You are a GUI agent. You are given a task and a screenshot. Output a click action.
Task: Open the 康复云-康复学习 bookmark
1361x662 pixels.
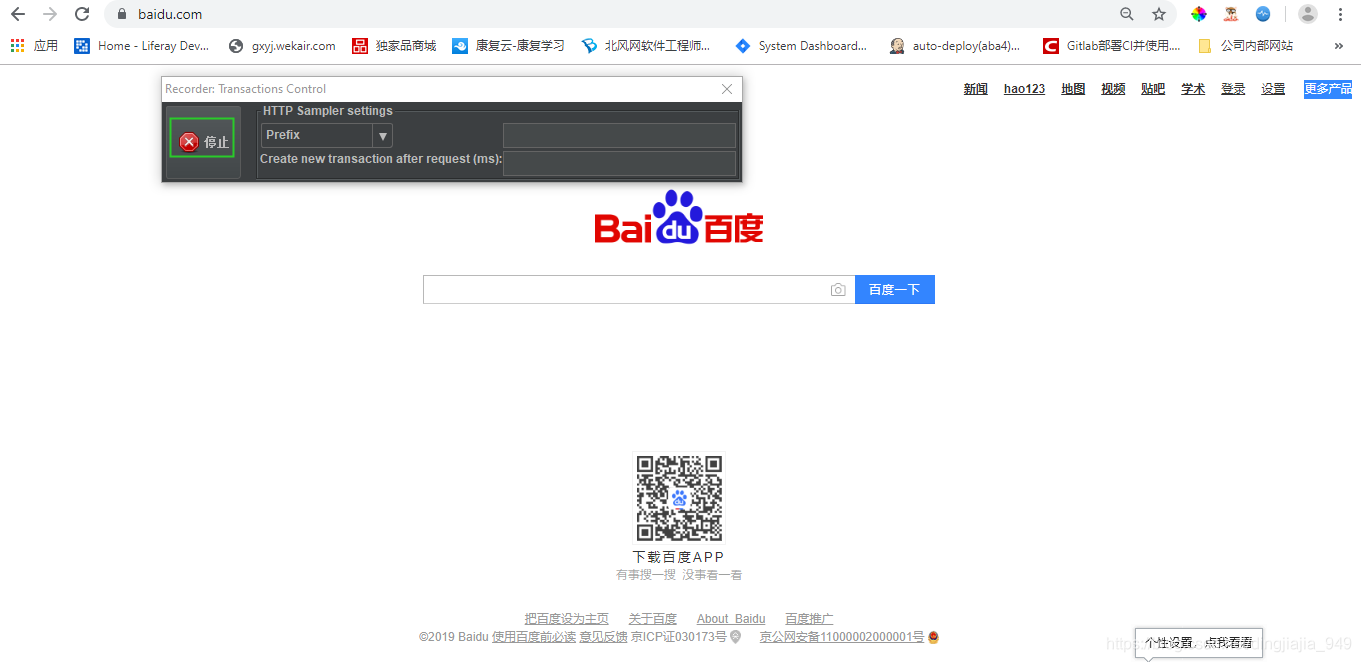click(509, 46)
